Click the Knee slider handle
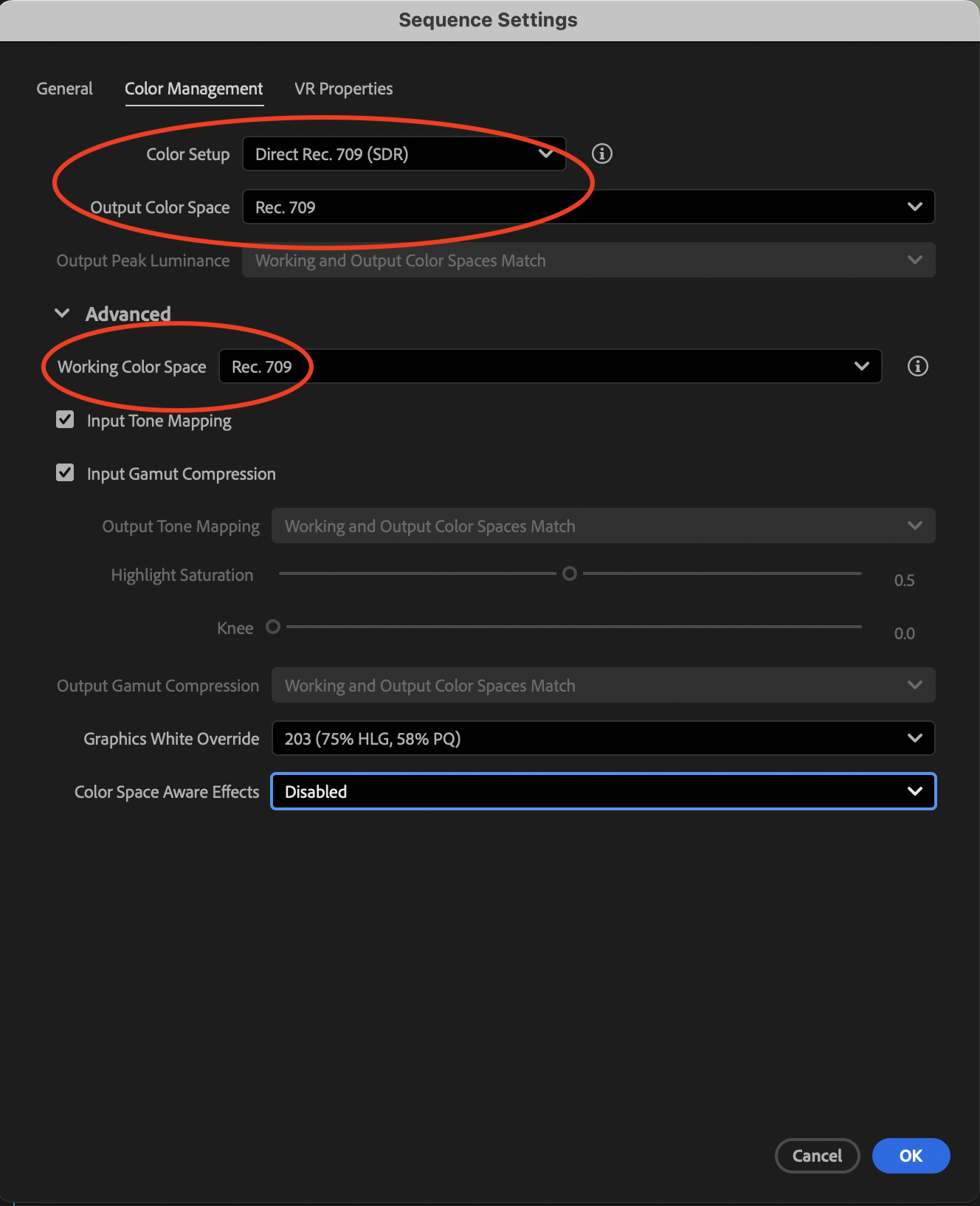 tap(273, 627)
